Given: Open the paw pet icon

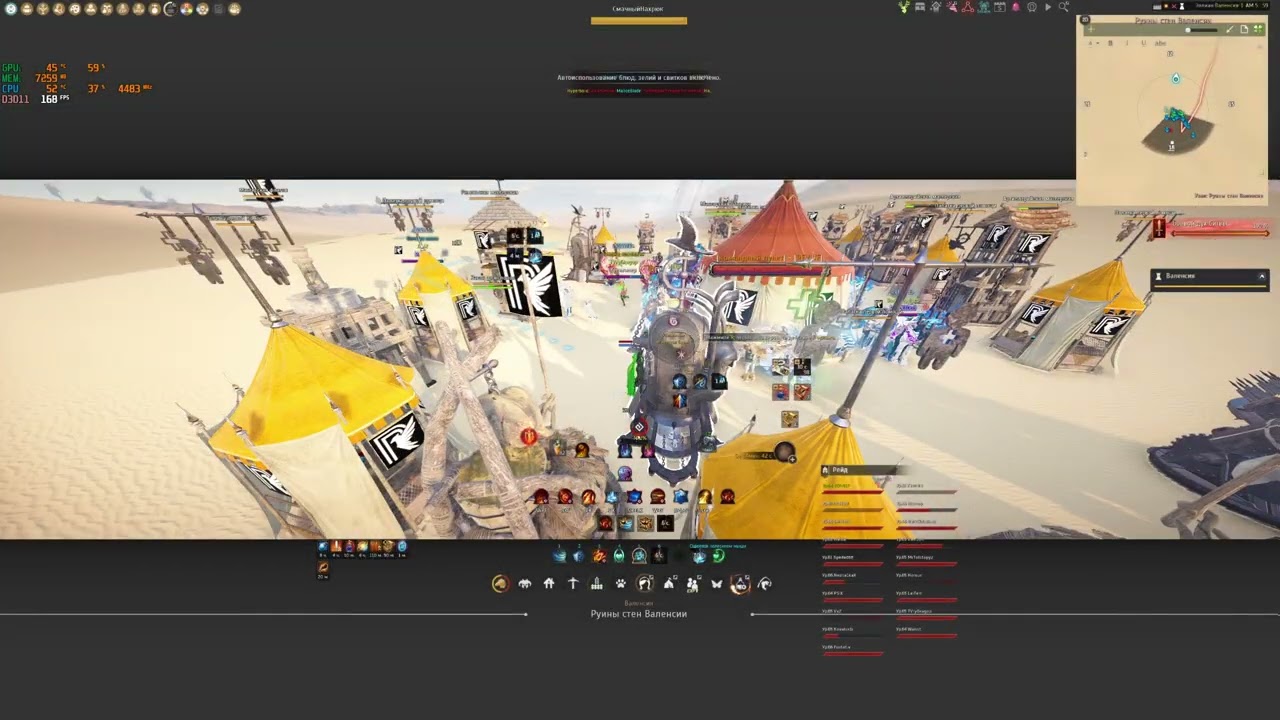Looking at the screenshot, I should 621,584.
